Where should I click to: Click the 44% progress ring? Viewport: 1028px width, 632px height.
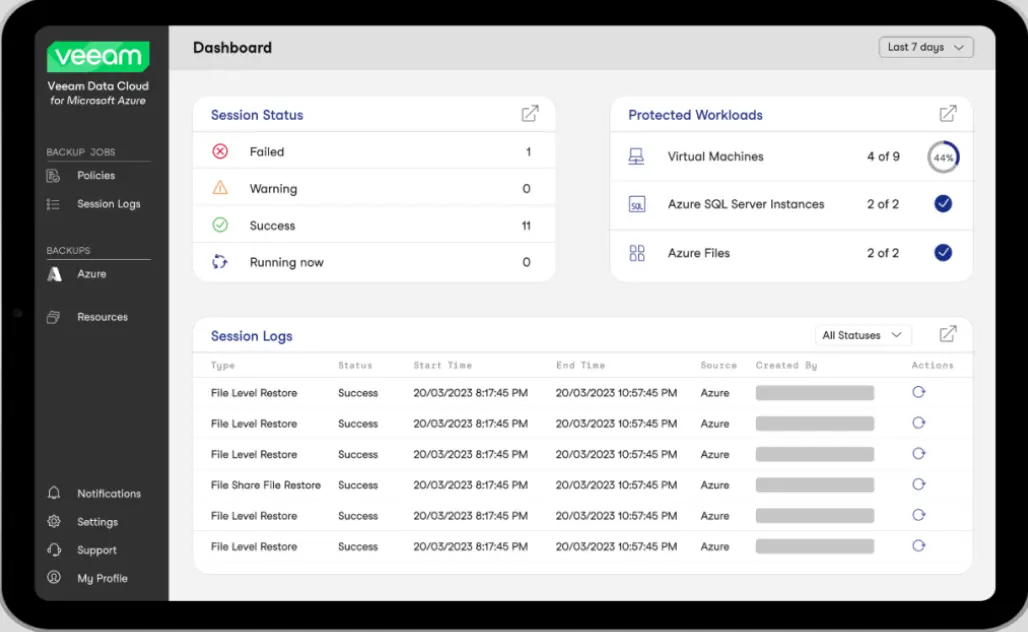click(943, 157)
